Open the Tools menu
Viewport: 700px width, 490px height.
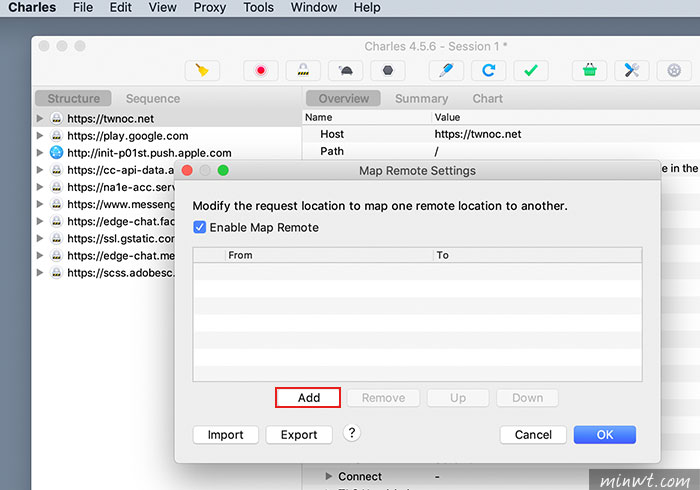258,8
